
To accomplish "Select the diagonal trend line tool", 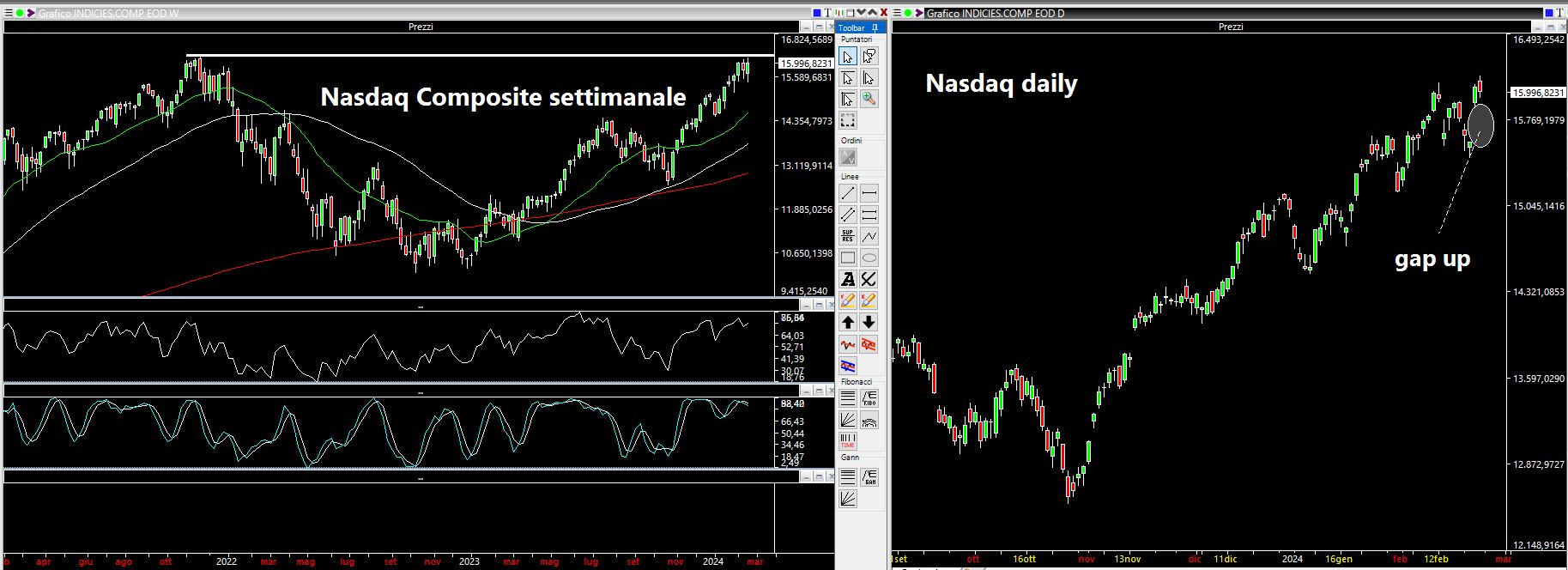I will point(848,193).
